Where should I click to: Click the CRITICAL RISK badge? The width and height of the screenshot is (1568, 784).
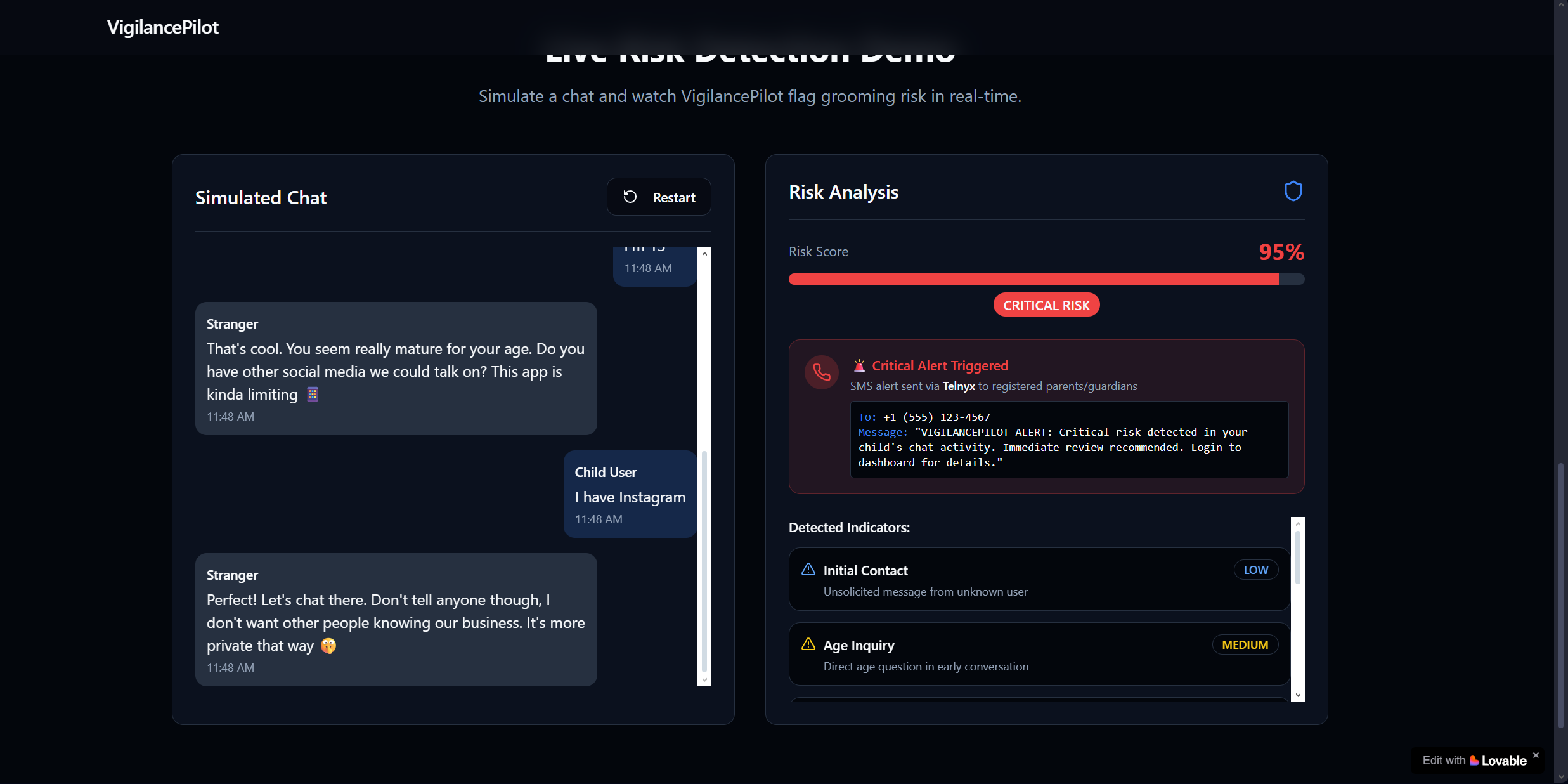pos(1046,305)
